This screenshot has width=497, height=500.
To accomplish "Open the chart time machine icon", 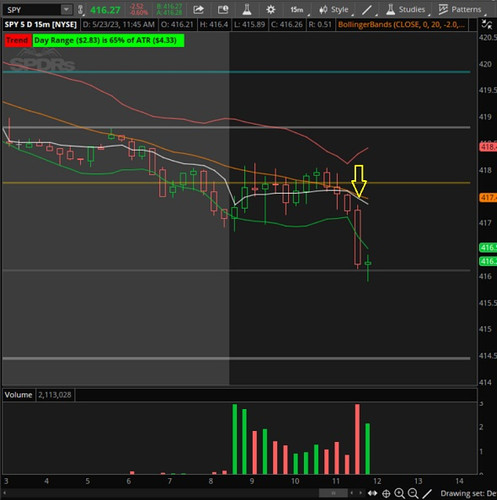I will click(223, 10).
